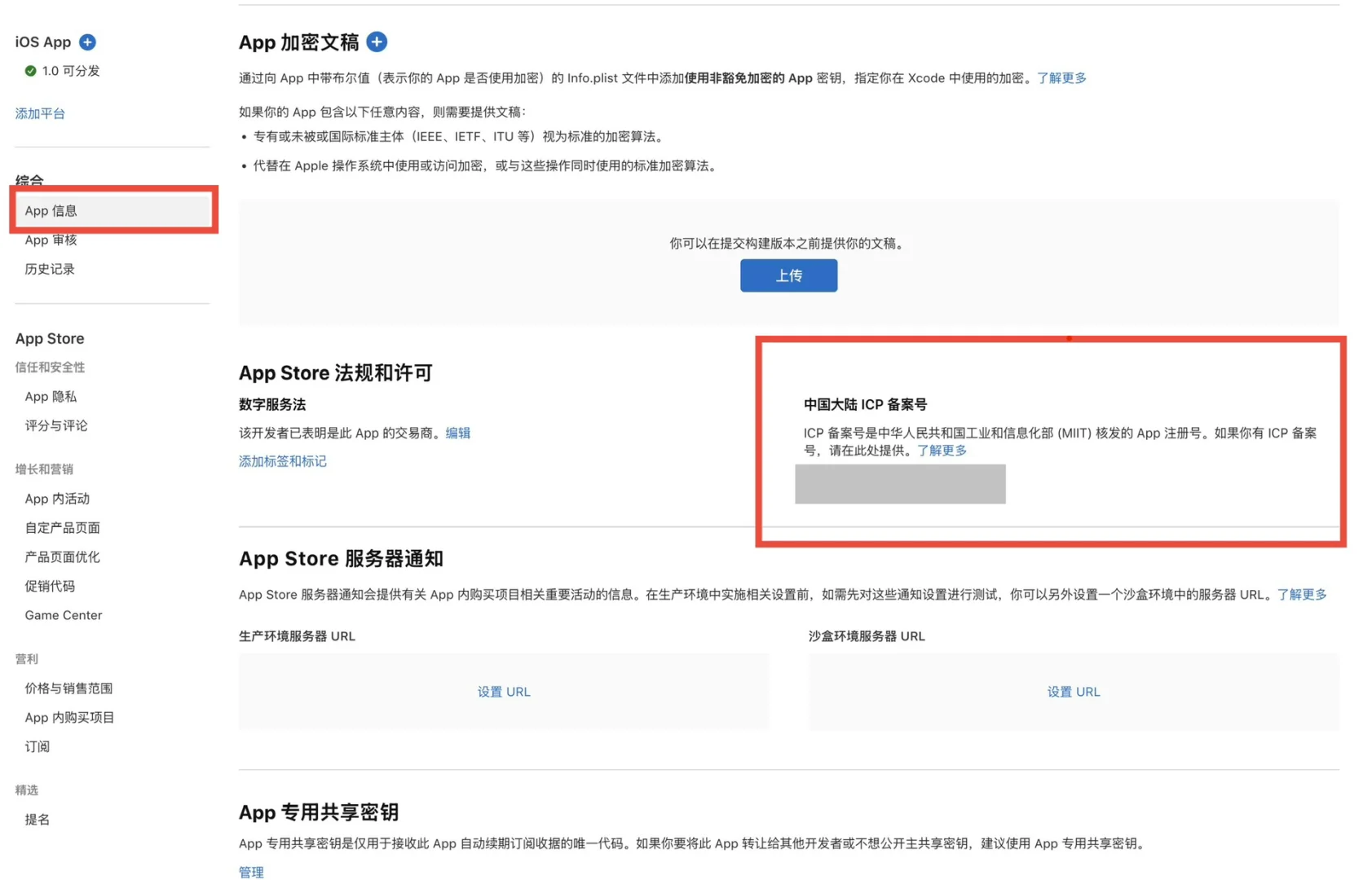Open 订阅 in the sidebar
Image resolution: width=1372 pixels, height=880 pixels.
coord(37,746)
